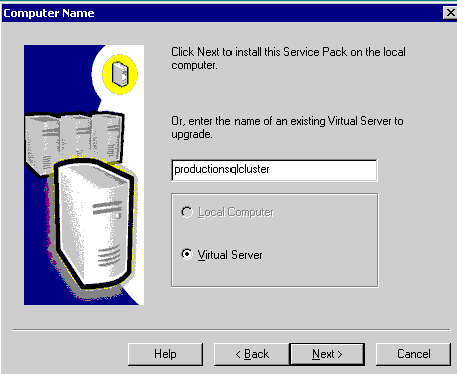457x374 pixels.
Task: Click the Help button
Action: (165, 354)
